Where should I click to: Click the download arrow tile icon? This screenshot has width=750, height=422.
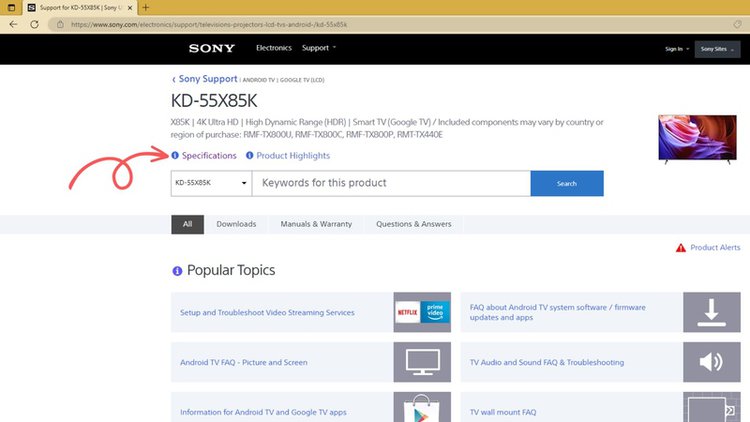coord(711,312)
